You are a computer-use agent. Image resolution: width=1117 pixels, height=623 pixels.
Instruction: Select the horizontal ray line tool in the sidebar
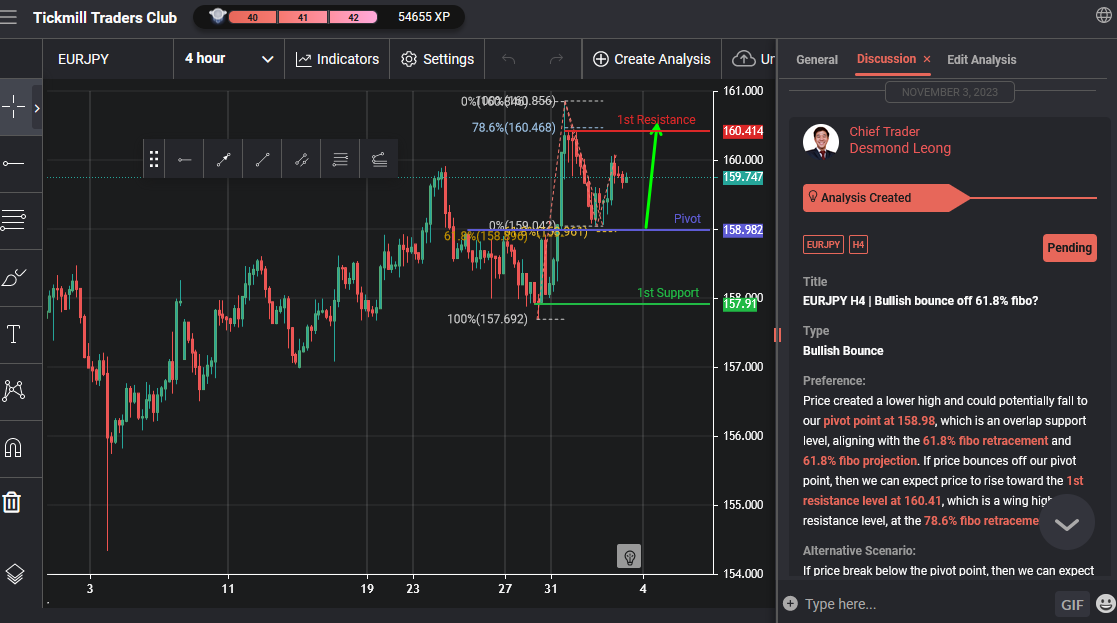(x=14, y=164)
